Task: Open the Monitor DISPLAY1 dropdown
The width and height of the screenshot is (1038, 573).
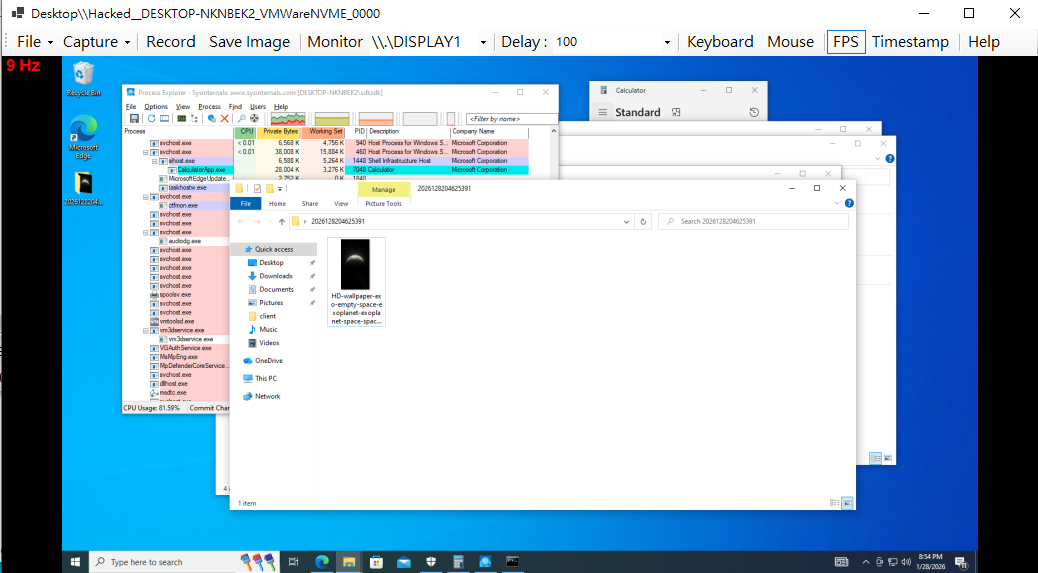Action: click(483, 42)
